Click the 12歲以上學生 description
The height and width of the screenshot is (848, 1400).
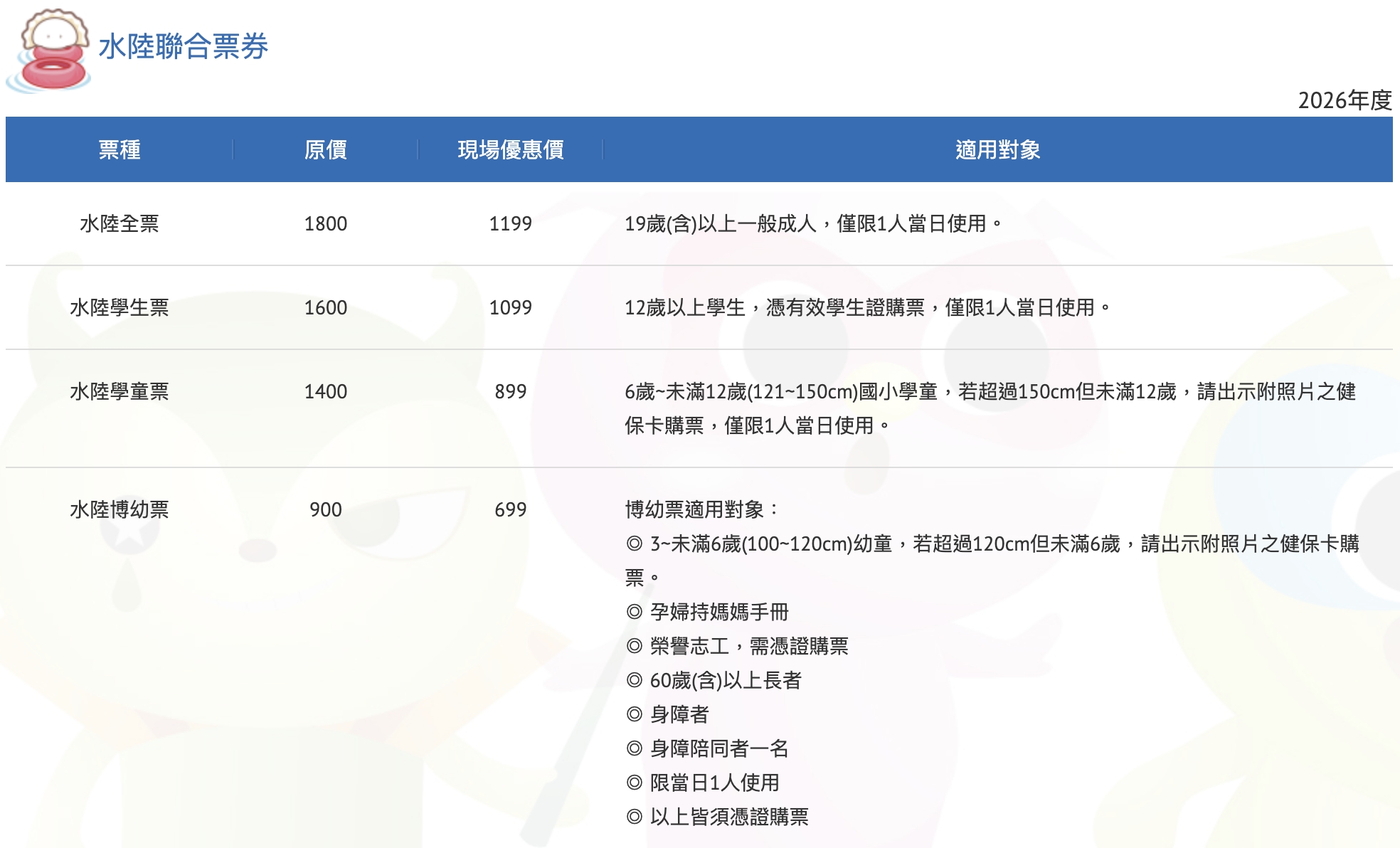867,308
